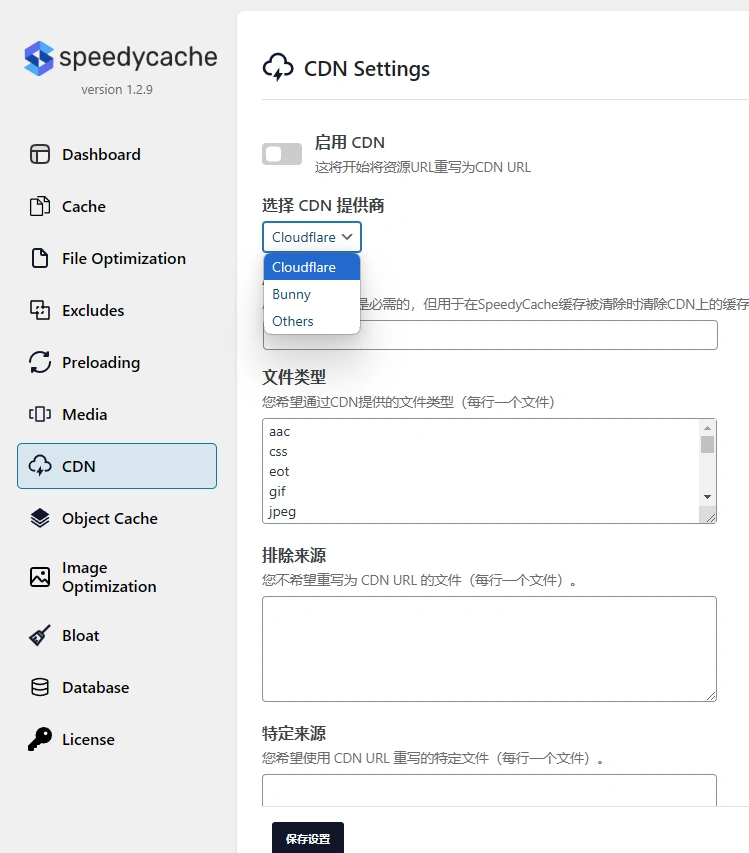Screen dimensions: 749x853
Task: Click the CDN Settings header cloud icon
Action: click(x=278, y=68)
